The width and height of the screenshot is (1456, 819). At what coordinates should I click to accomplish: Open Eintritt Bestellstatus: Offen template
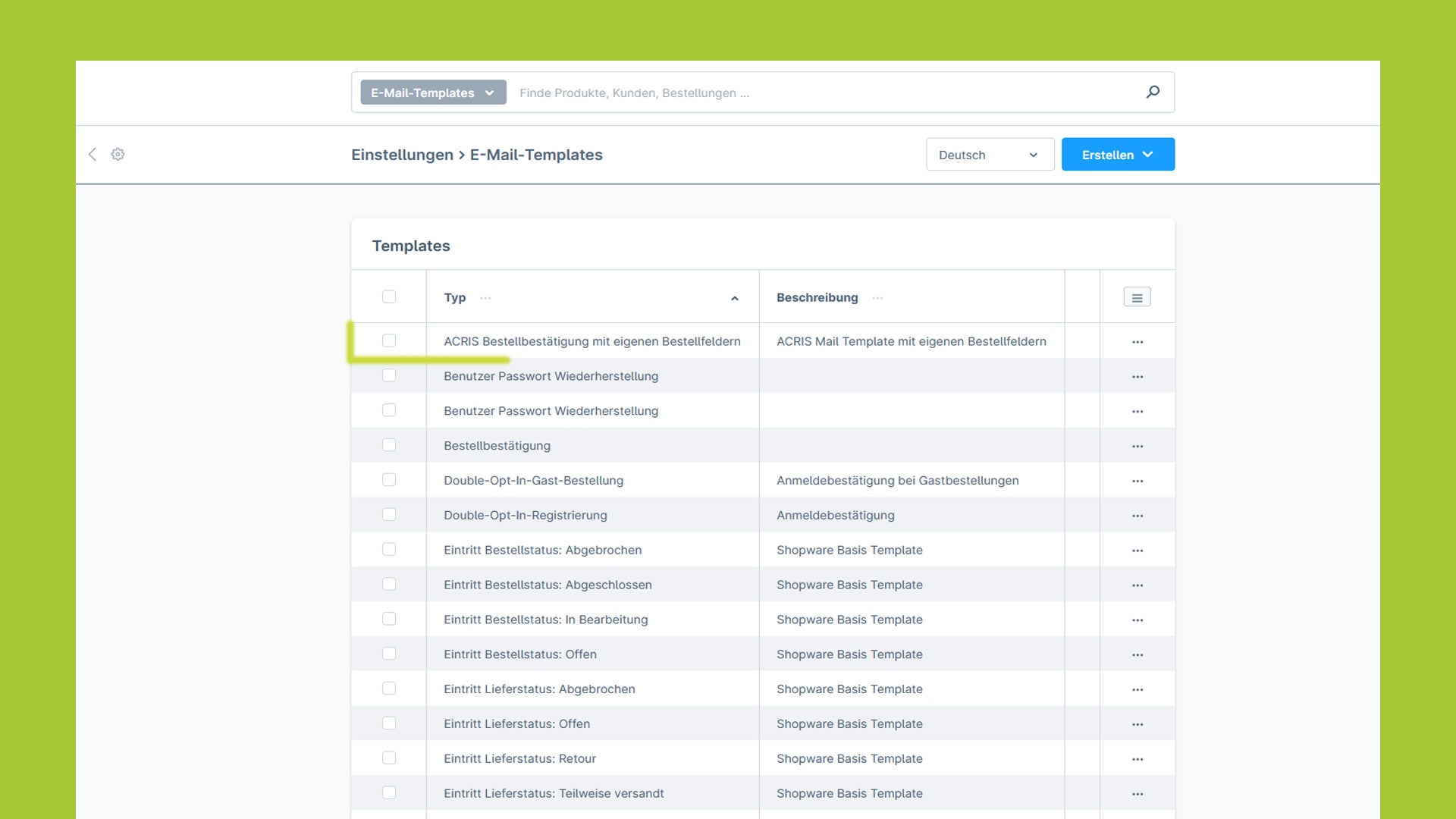(520, 654)
